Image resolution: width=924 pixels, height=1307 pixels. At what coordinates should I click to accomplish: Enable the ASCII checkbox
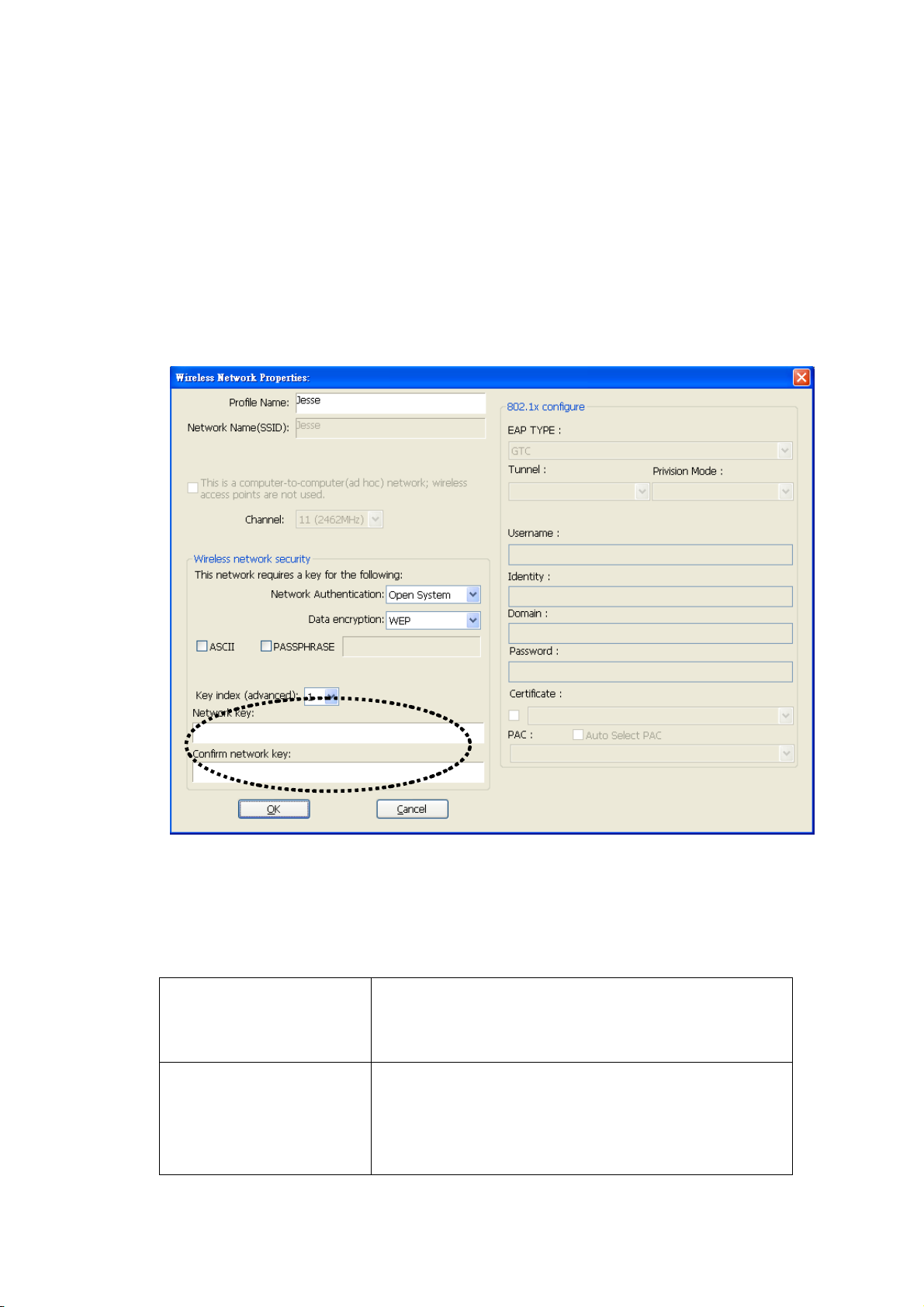[x=202, y=646]
